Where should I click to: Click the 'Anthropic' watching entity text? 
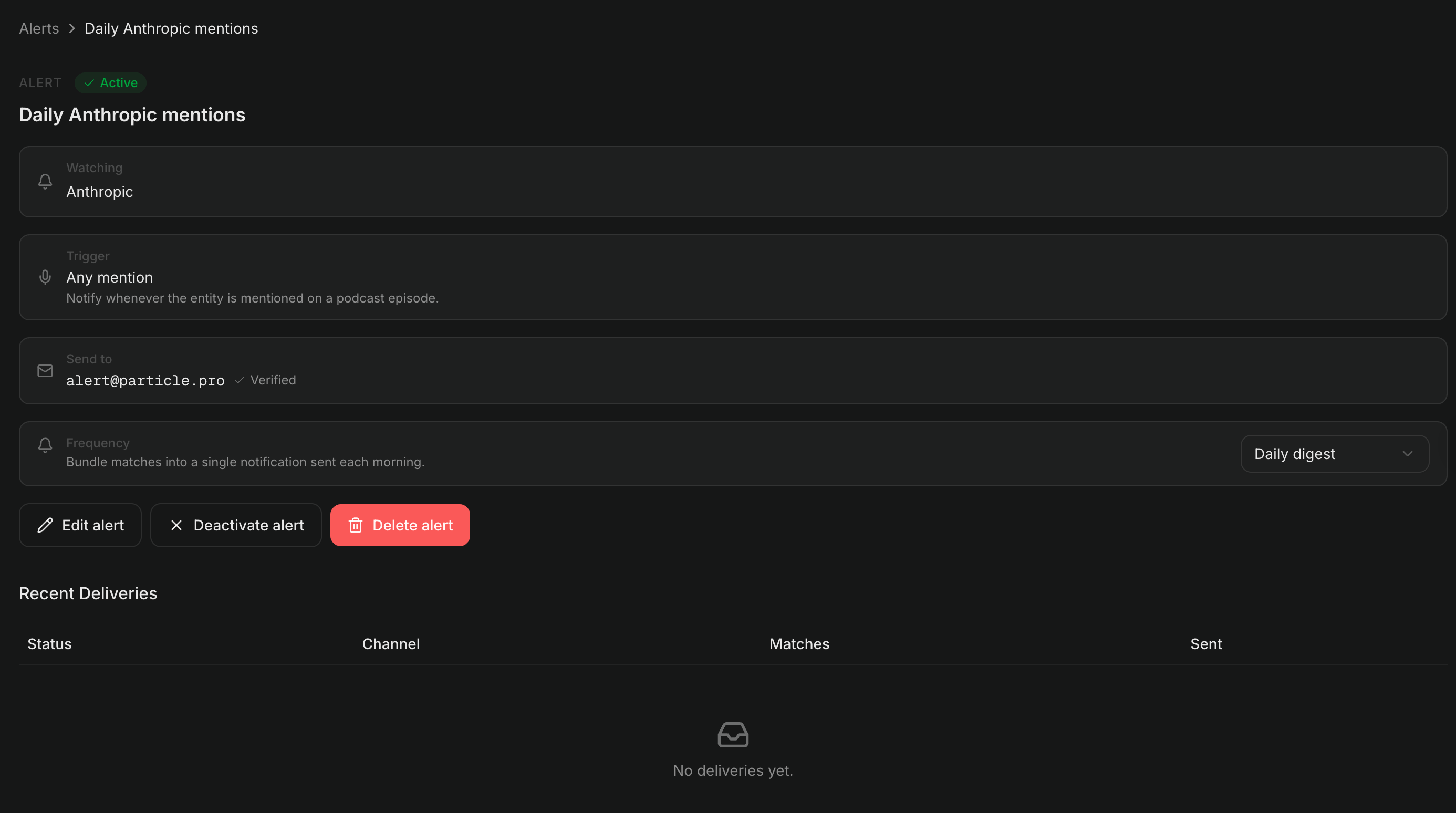100,192
